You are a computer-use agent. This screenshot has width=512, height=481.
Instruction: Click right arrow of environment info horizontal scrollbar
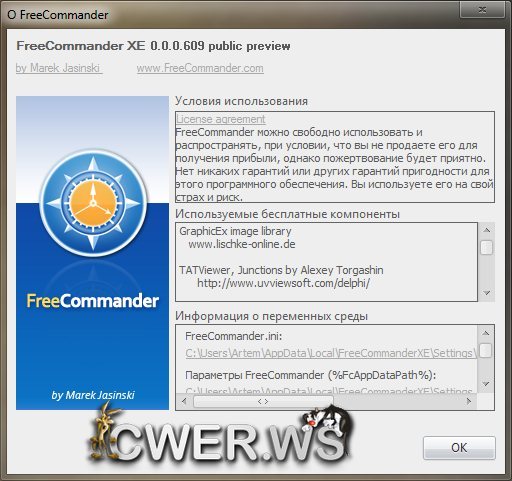[469, 401]
